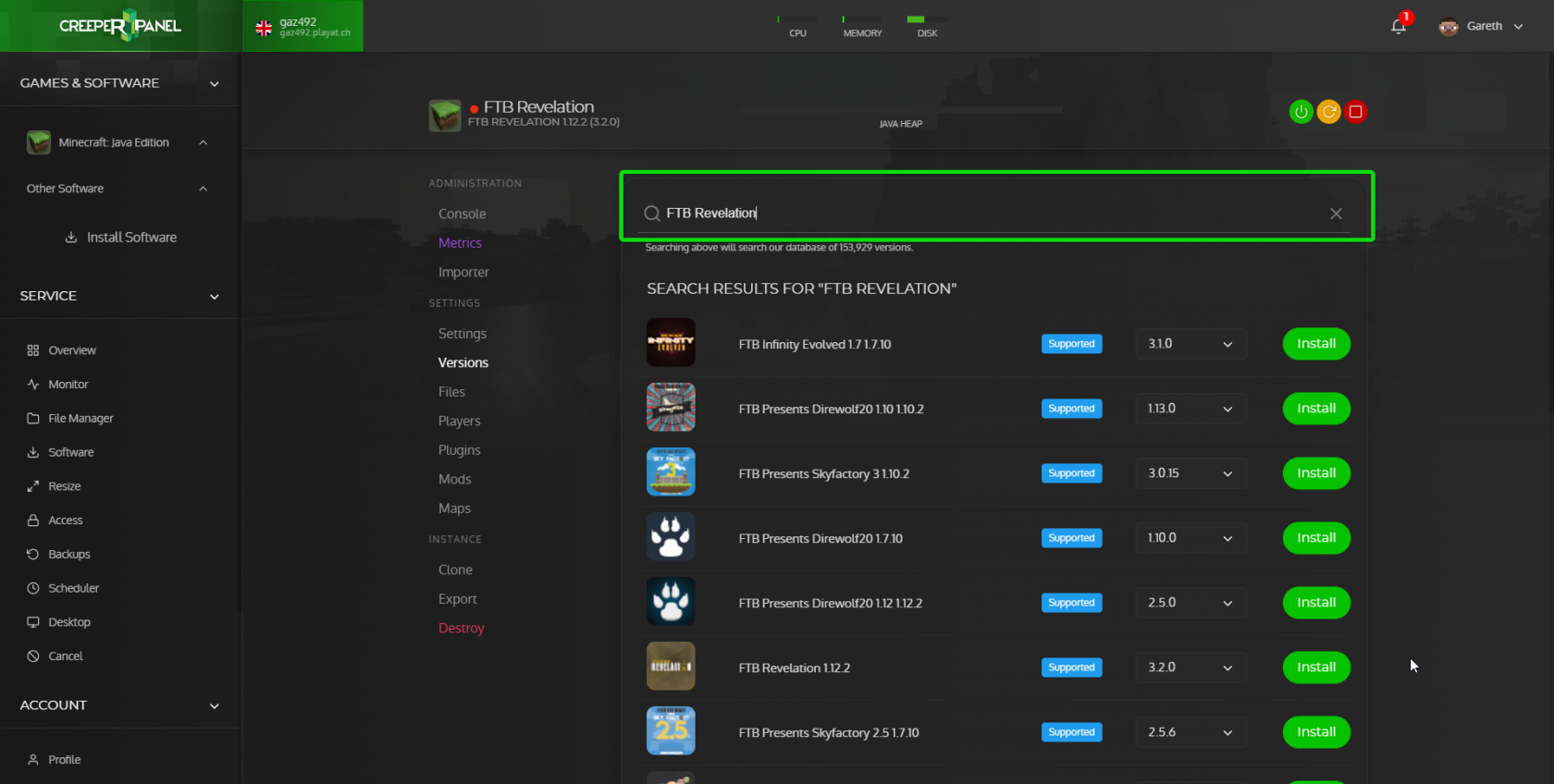Open Export under Instance
Image resolution: width=1554 pixels, height=784 pixels.
(x=458, y=599)
